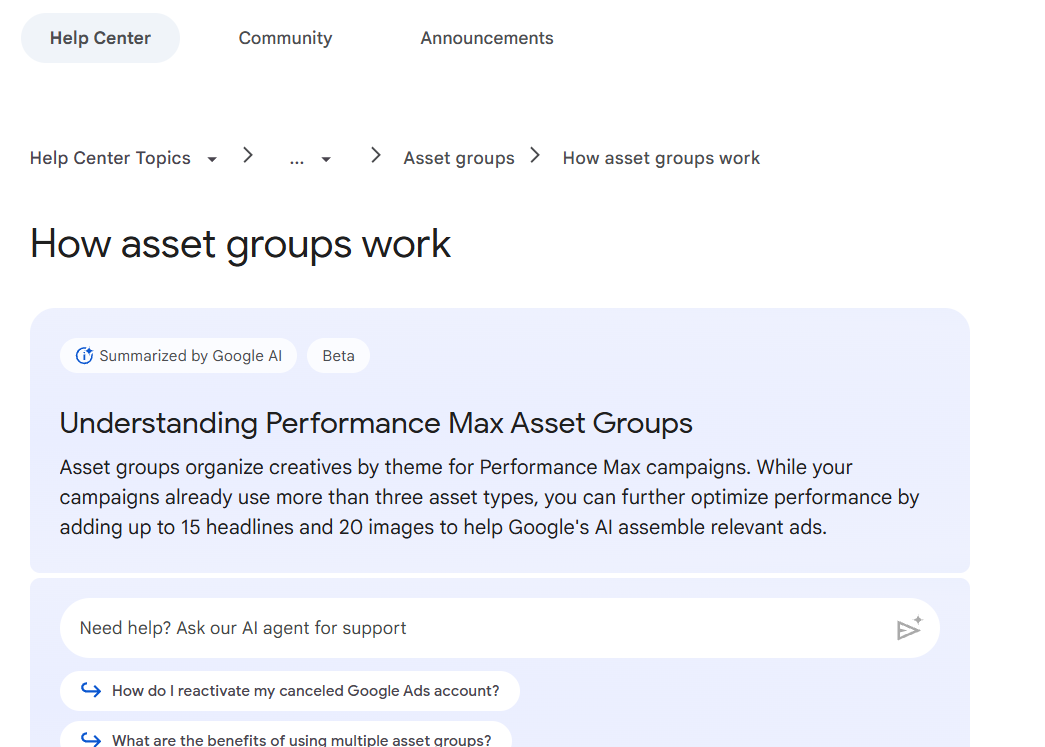1045x747 pixels.
Task: Select reactivate canceled Google Ads account suggestion
Action: pyautogui.click(x=290, y=691)
